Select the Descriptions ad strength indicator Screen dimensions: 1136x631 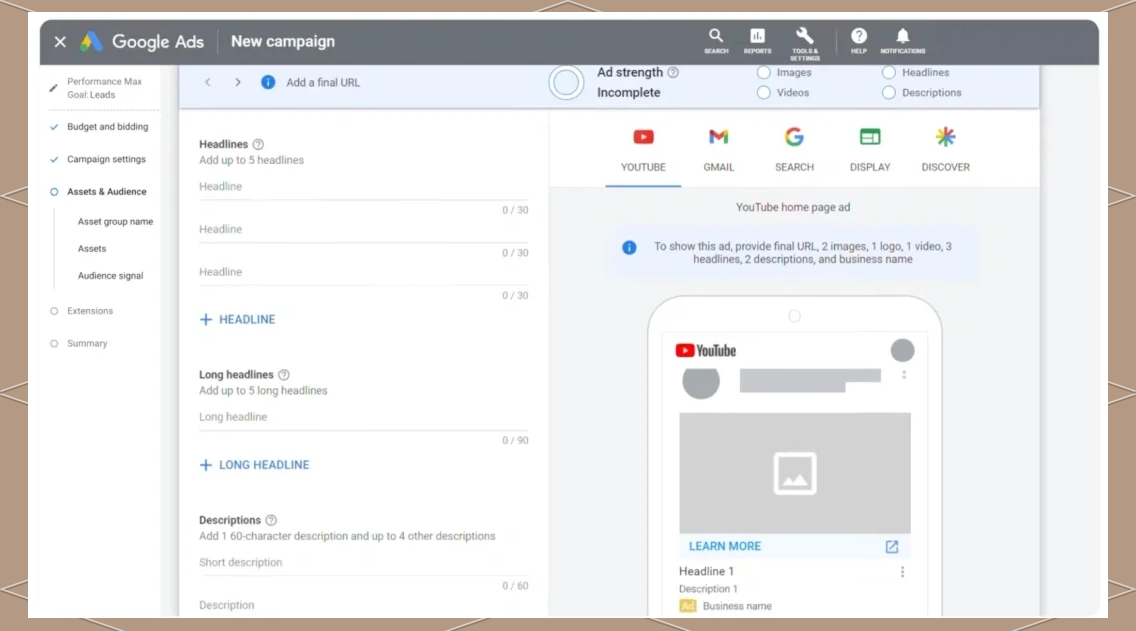click(889, 93)
